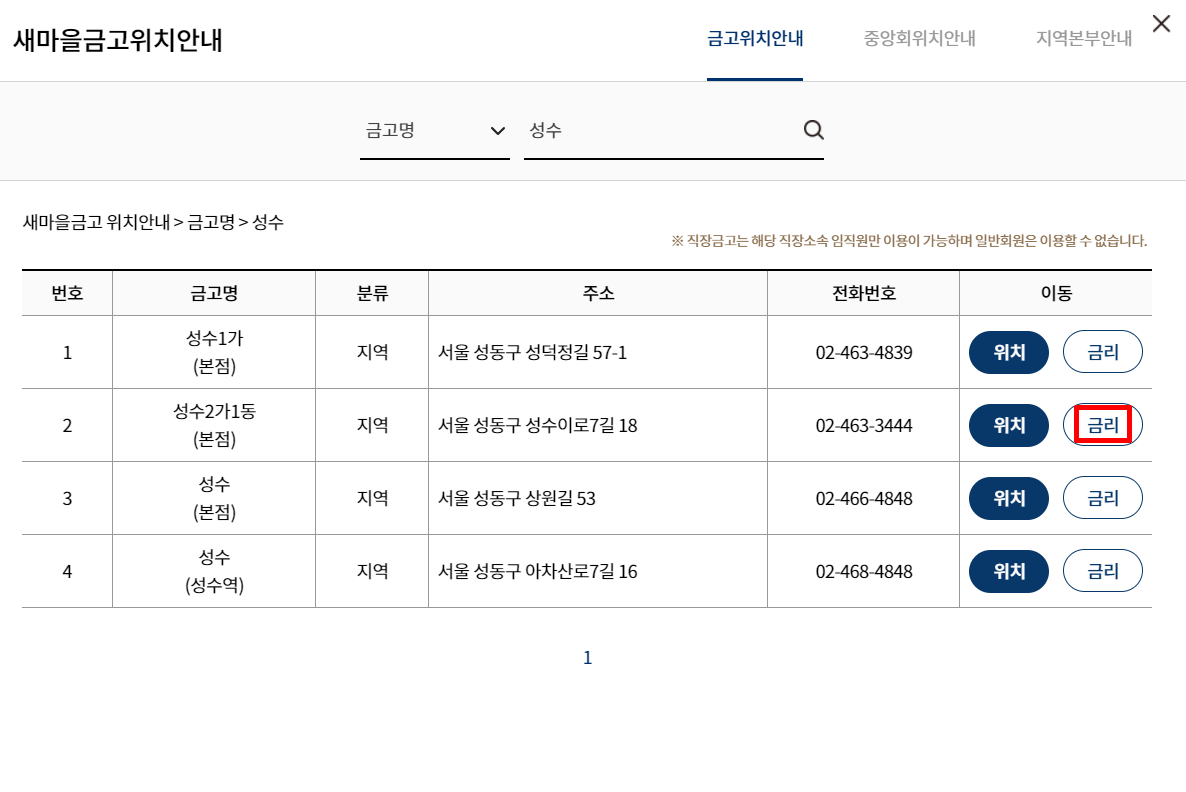Click the 전화번호 column header
Viewport: 1186px width, 792px height.
(x=864, y=293)
